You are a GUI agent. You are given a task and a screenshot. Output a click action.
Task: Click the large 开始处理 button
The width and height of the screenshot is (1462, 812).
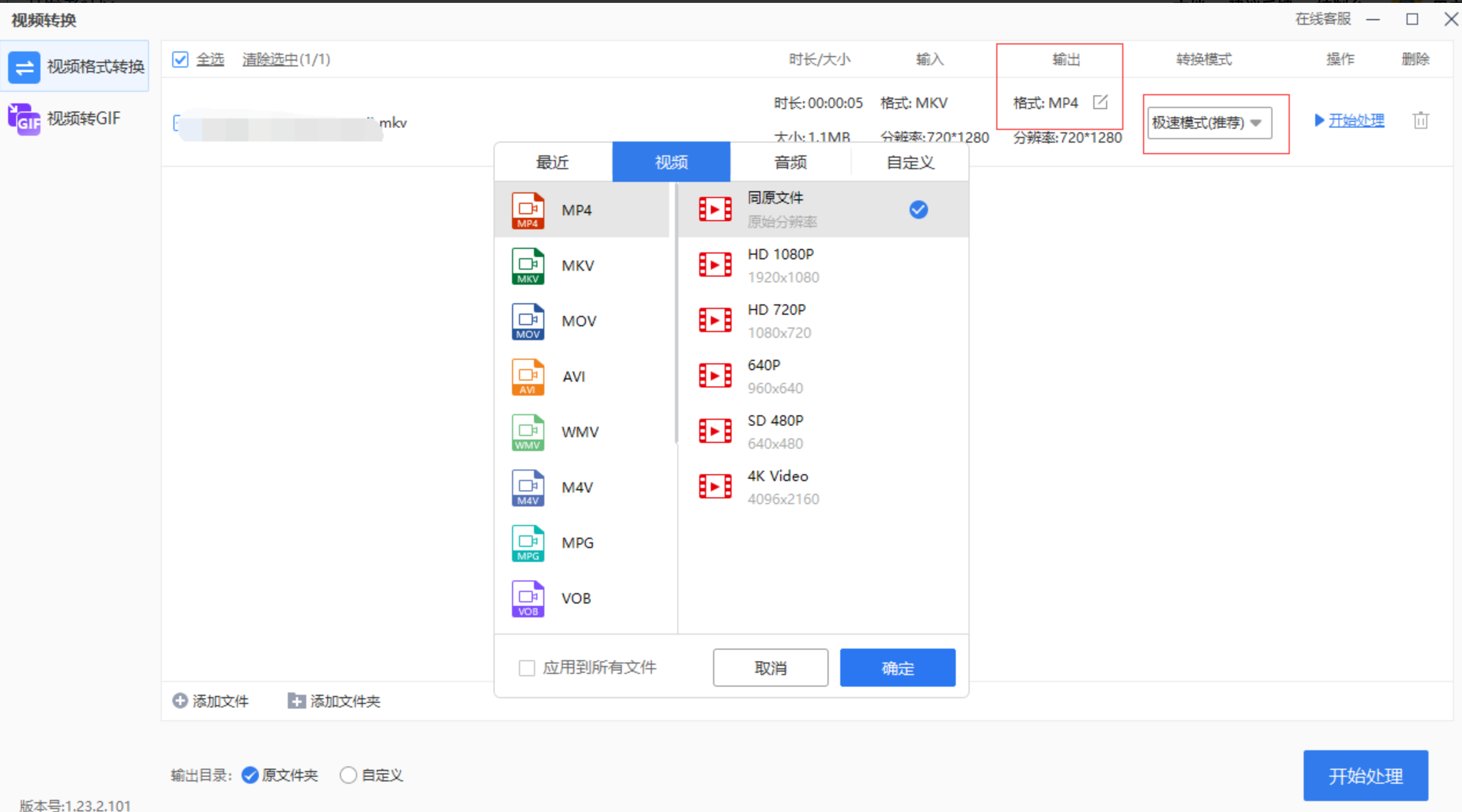coord(1365,776)
